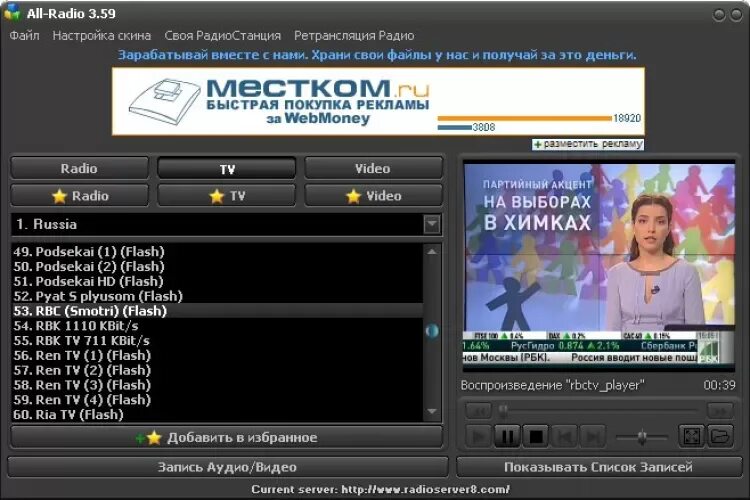Open favorite Video starred tab

coord(373,196)
